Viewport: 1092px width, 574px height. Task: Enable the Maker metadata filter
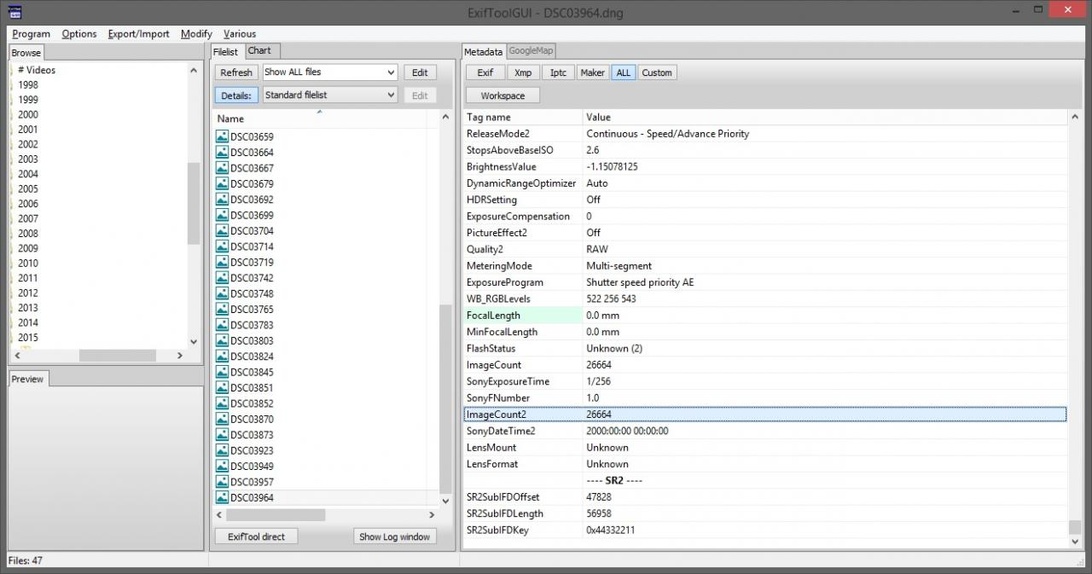tap(592, 73)
